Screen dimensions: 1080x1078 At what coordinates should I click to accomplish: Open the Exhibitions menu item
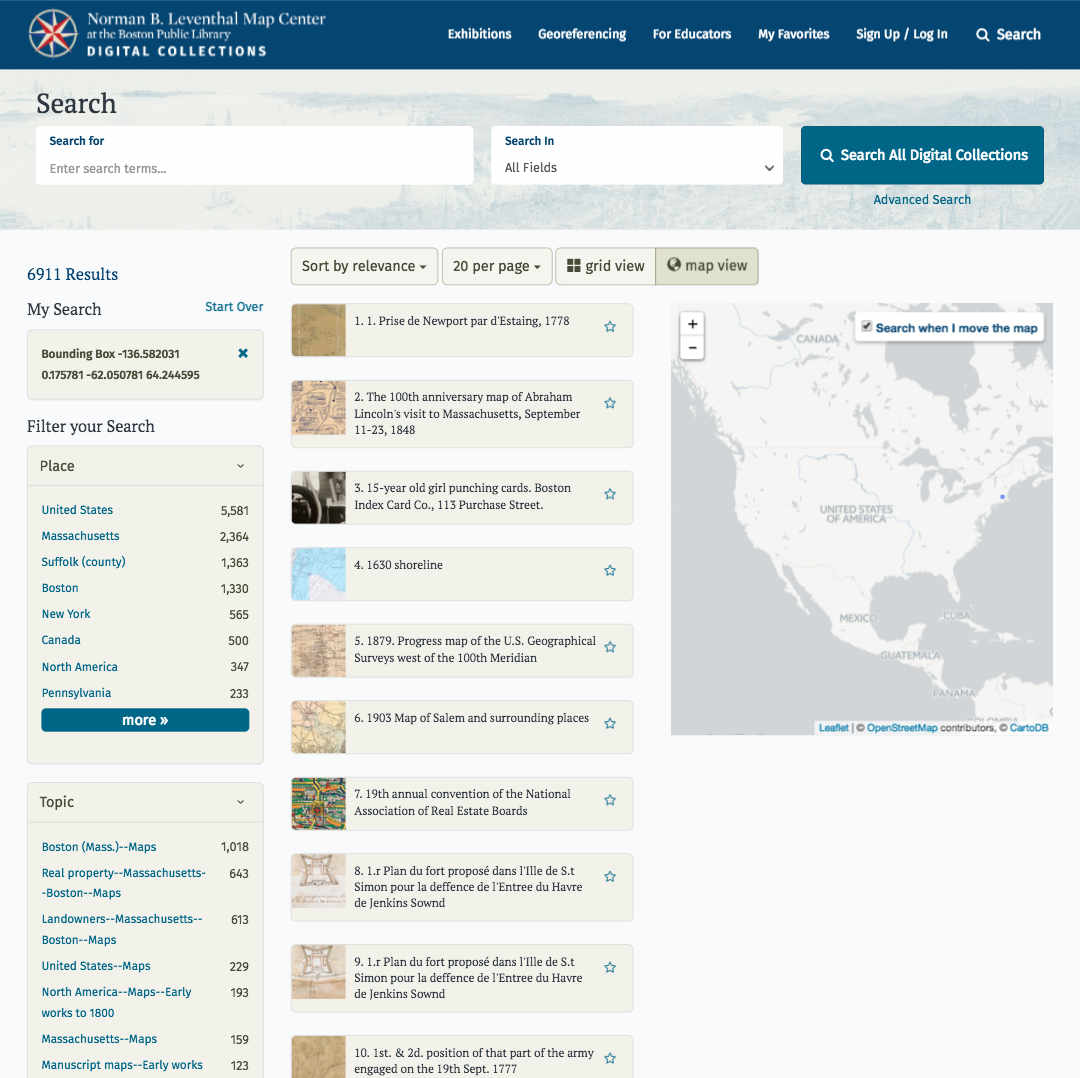pos(479,34)
